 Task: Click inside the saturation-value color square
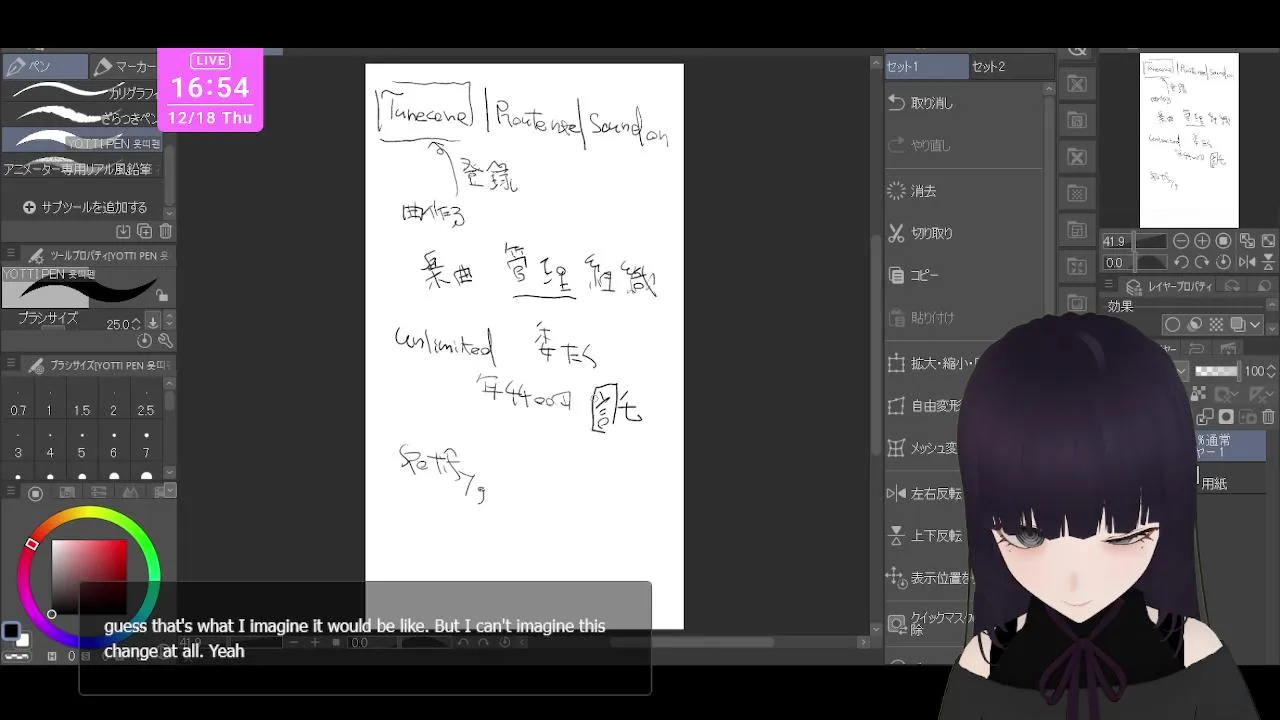pyautogui.click(x=89, y=577)
